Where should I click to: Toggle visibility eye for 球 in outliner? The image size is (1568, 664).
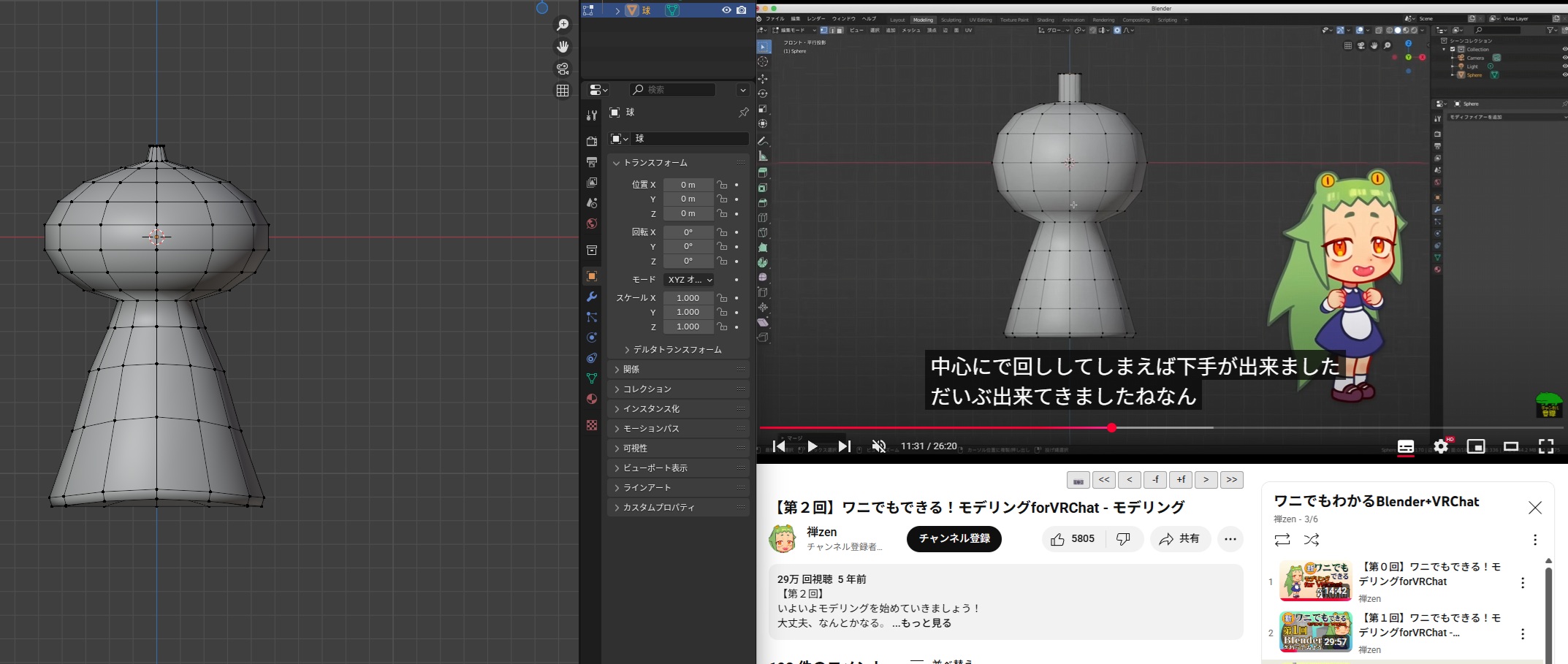pos(726,10)
